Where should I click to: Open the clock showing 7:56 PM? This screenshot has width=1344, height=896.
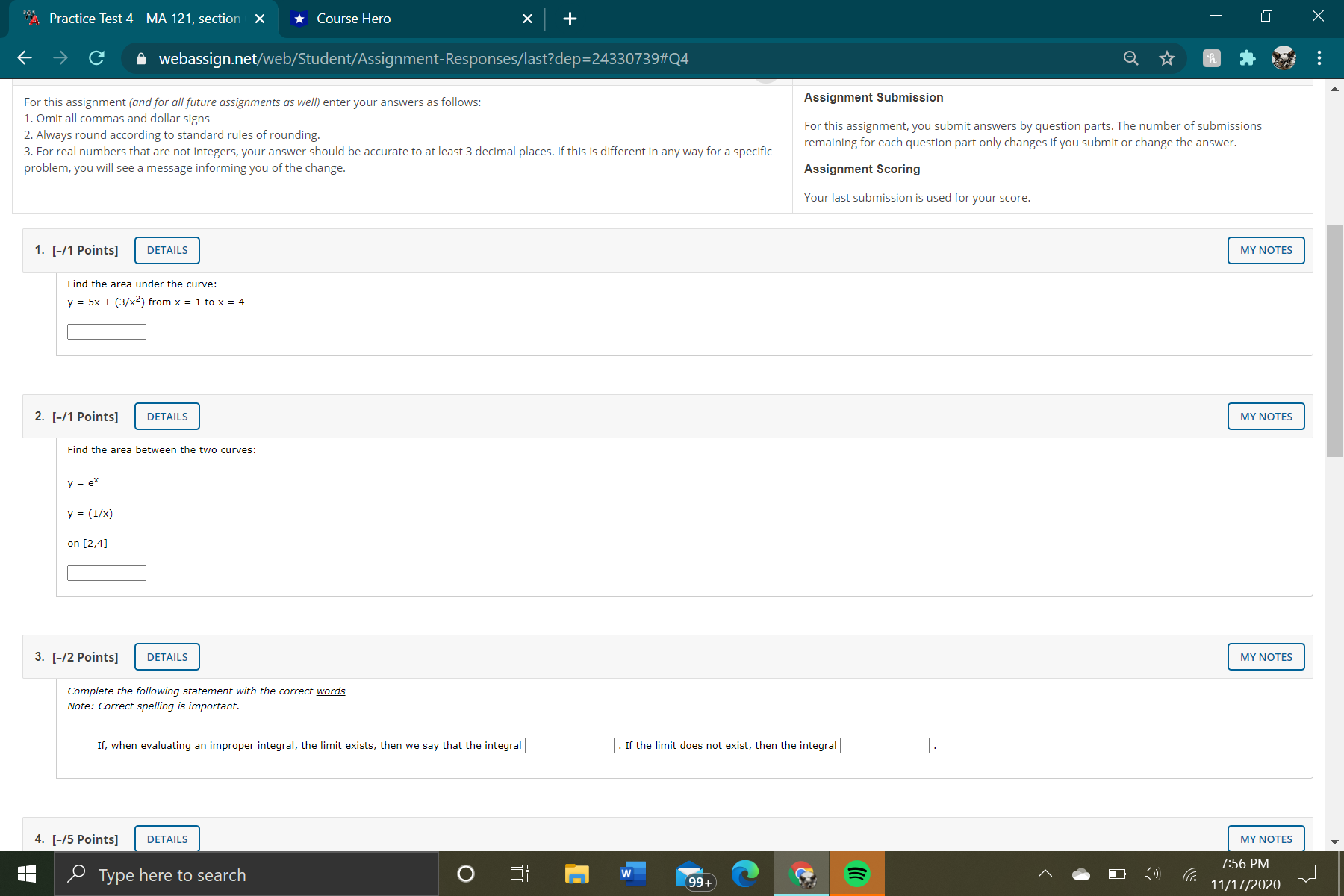[x=1245, y=874]
